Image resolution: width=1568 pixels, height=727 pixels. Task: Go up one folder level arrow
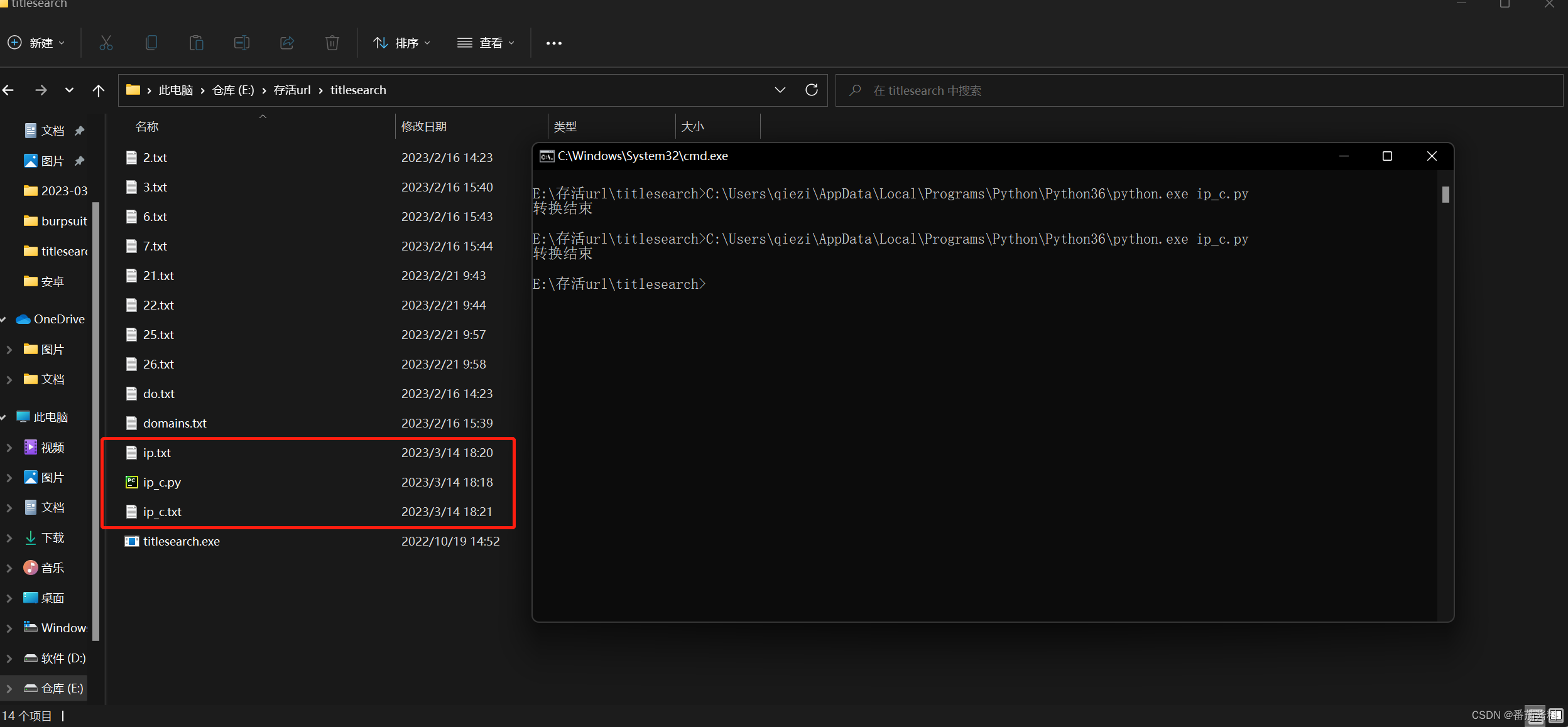pyautogui.click(x=99, y=90)
